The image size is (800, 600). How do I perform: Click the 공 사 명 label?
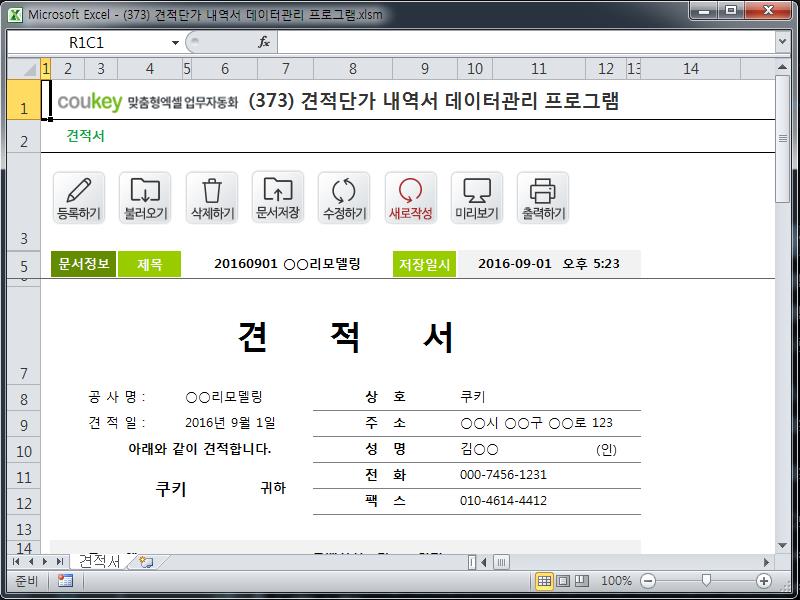(x=117, y=397)
